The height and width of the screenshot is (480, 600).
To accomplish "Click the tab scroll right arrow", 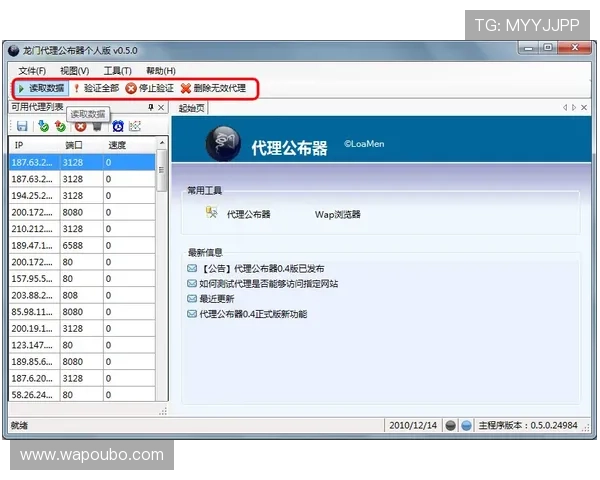I will click(574, 108).
